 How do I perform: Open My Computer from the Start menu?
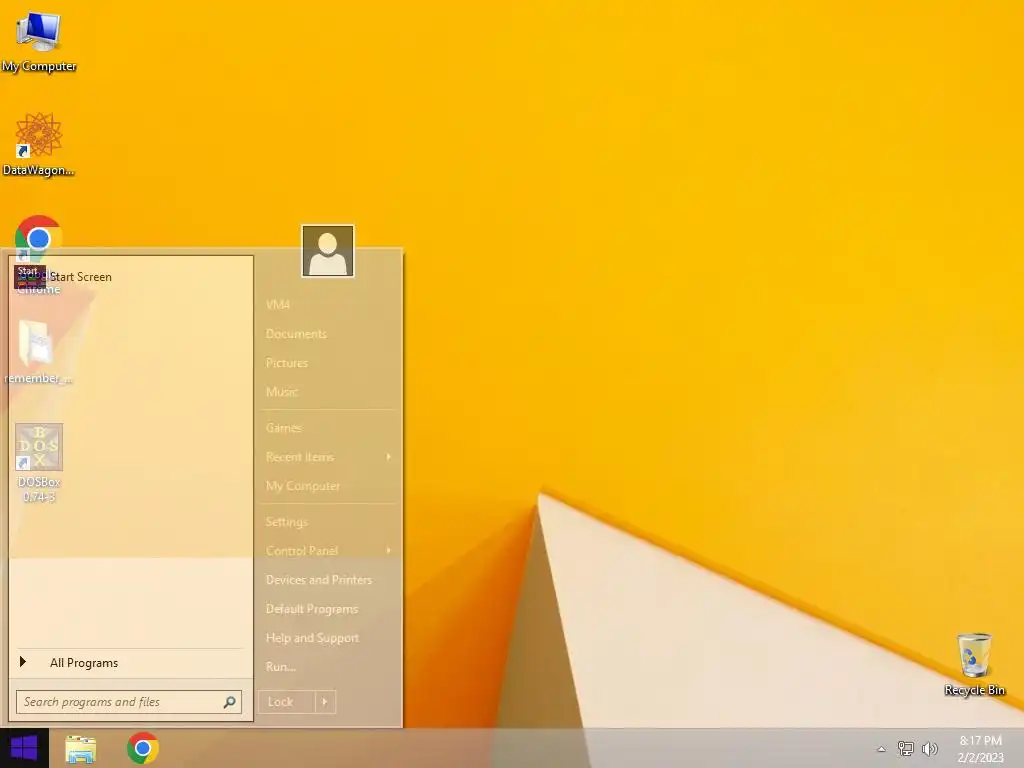tap(303, 486)
